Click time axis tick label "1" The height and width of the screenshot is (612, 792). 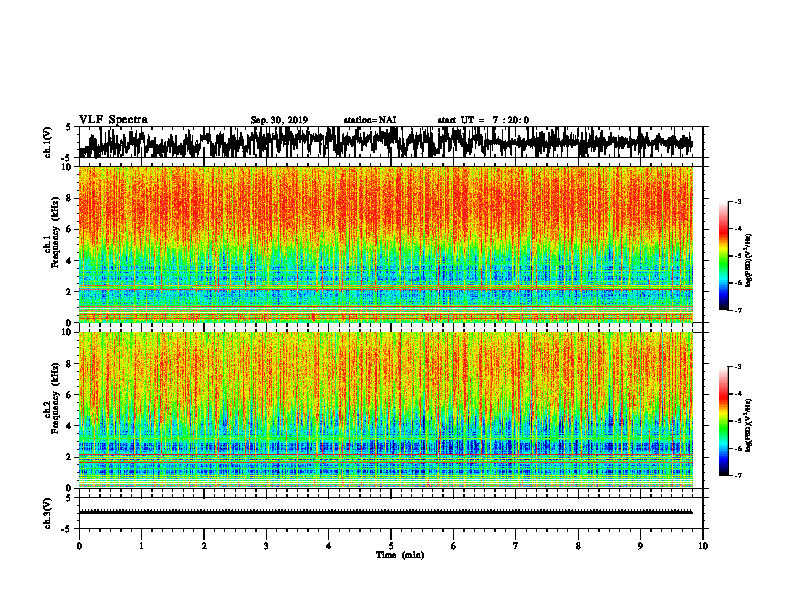point(141,546)
